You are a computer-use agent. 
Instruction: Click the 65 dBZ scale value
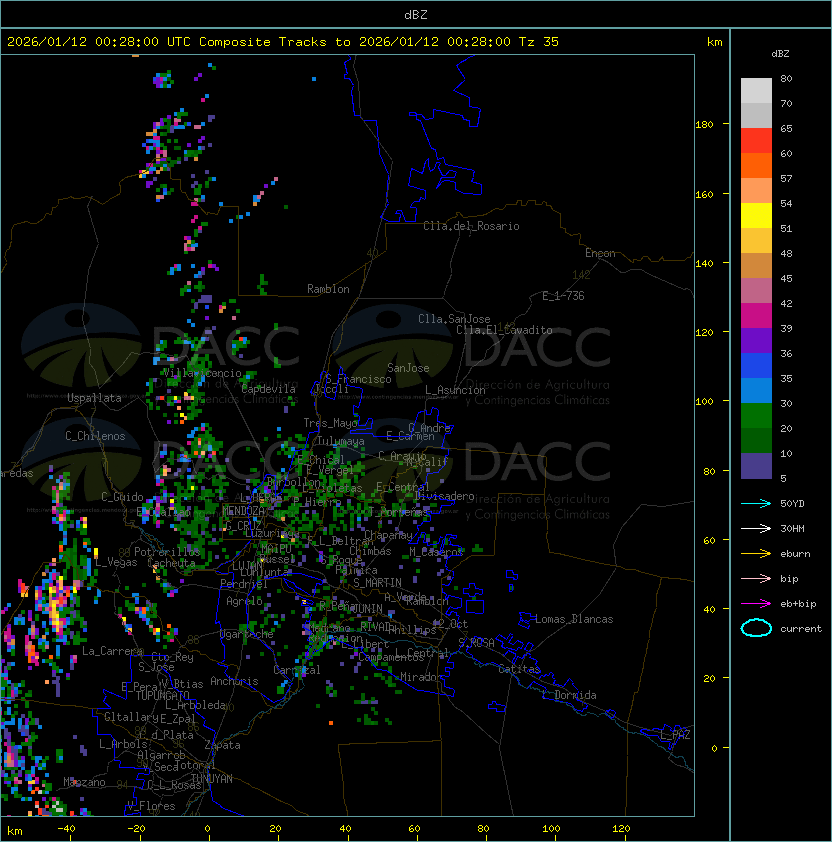(x=786, y=128)
